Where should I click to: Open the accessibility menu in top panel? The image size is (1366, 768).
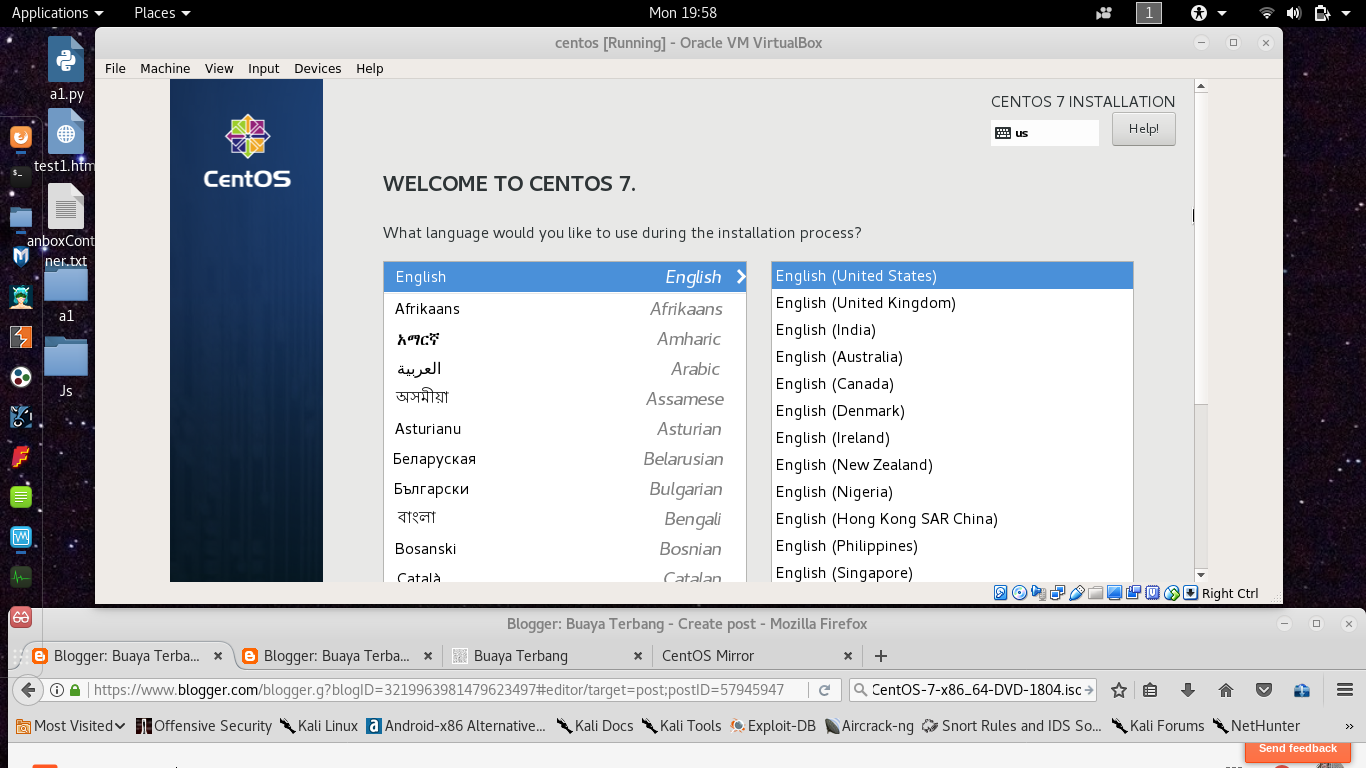coord(1207,13)
